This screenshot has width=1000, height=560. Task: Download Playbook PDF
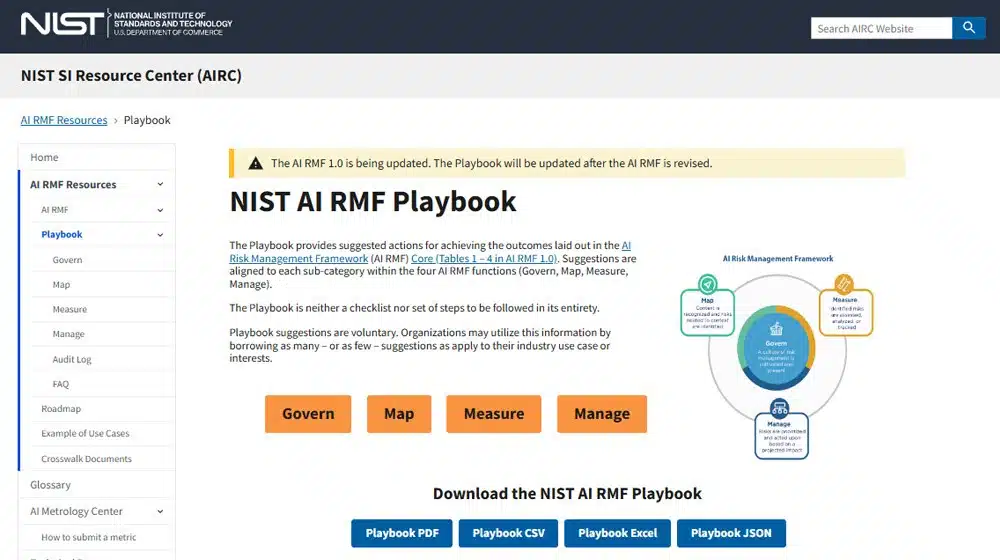click(402, 533)
